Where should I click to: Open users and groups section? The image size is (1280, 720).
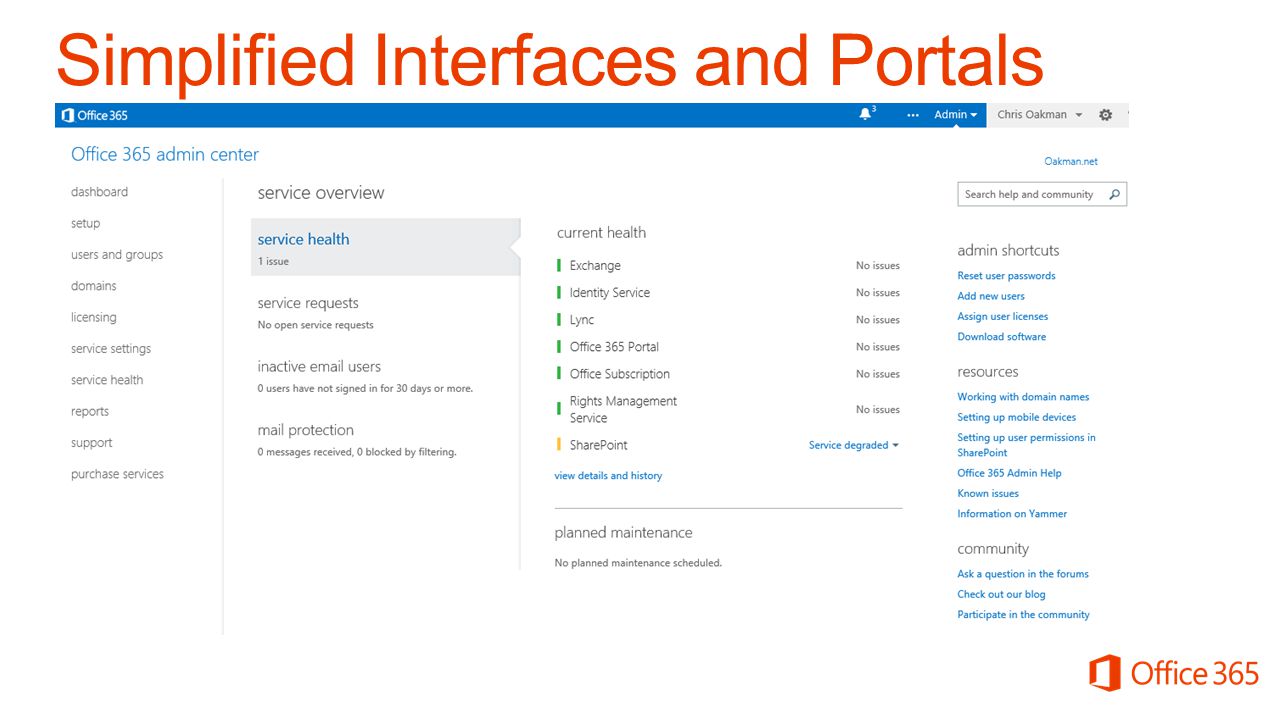point(117,255)
